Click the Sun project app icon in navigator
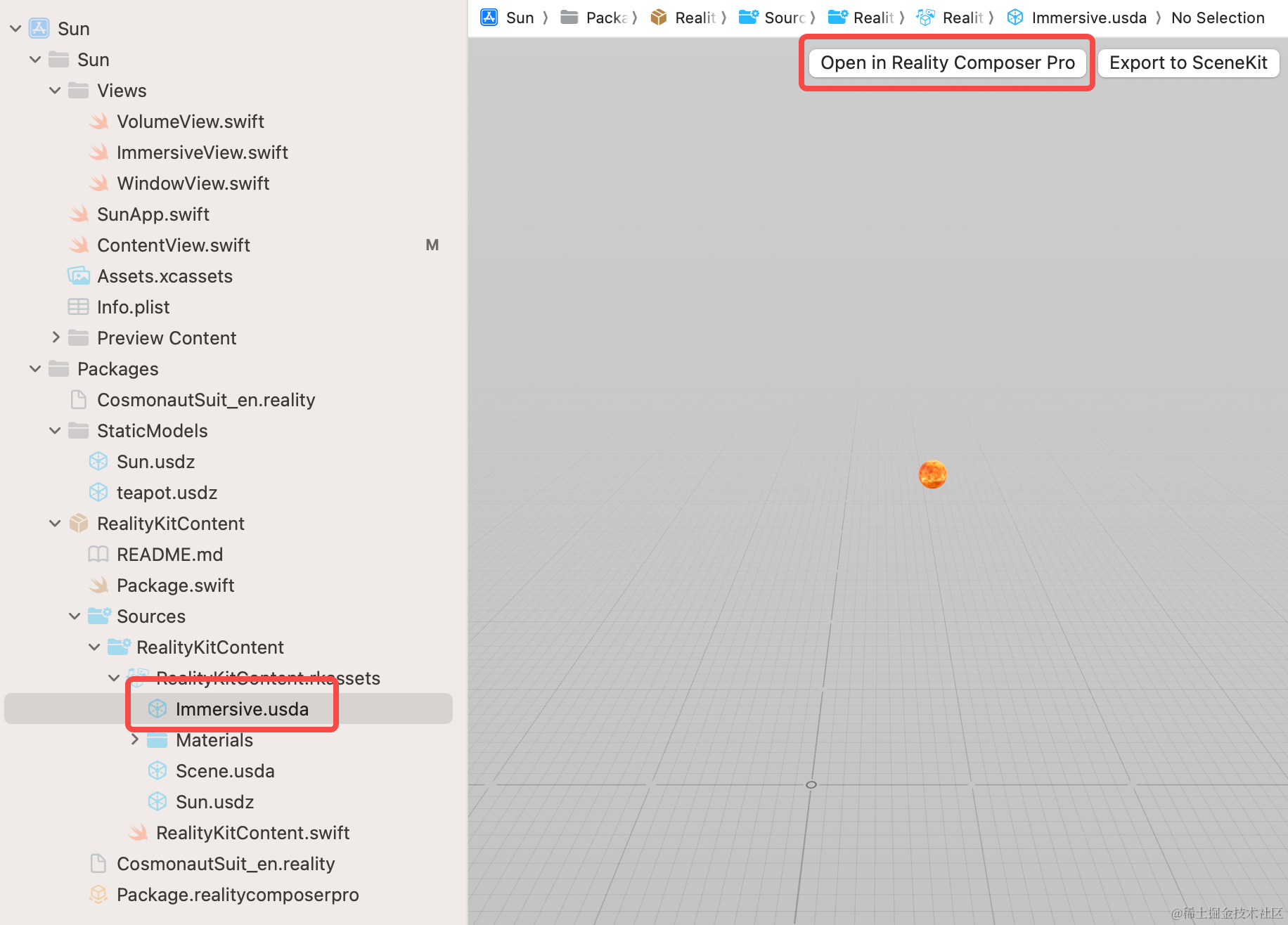The image size is (1288, 925). point(39,29)
